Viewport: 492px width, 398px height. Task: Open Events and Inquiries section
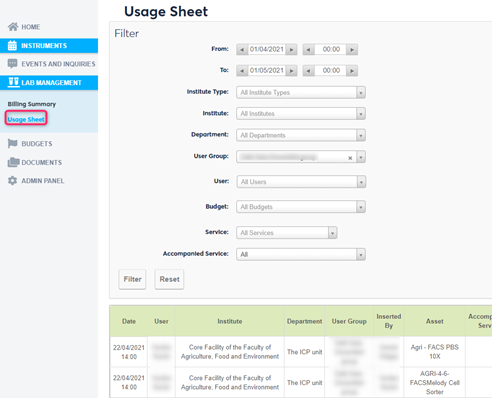[x=58, y=64]
